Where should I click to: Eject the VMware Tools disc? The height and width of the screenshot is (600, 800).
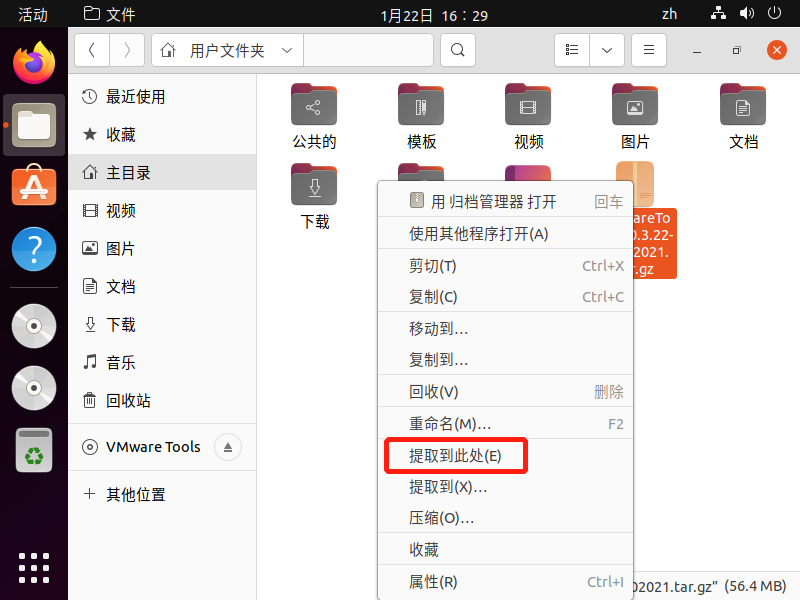pos(228,447)
